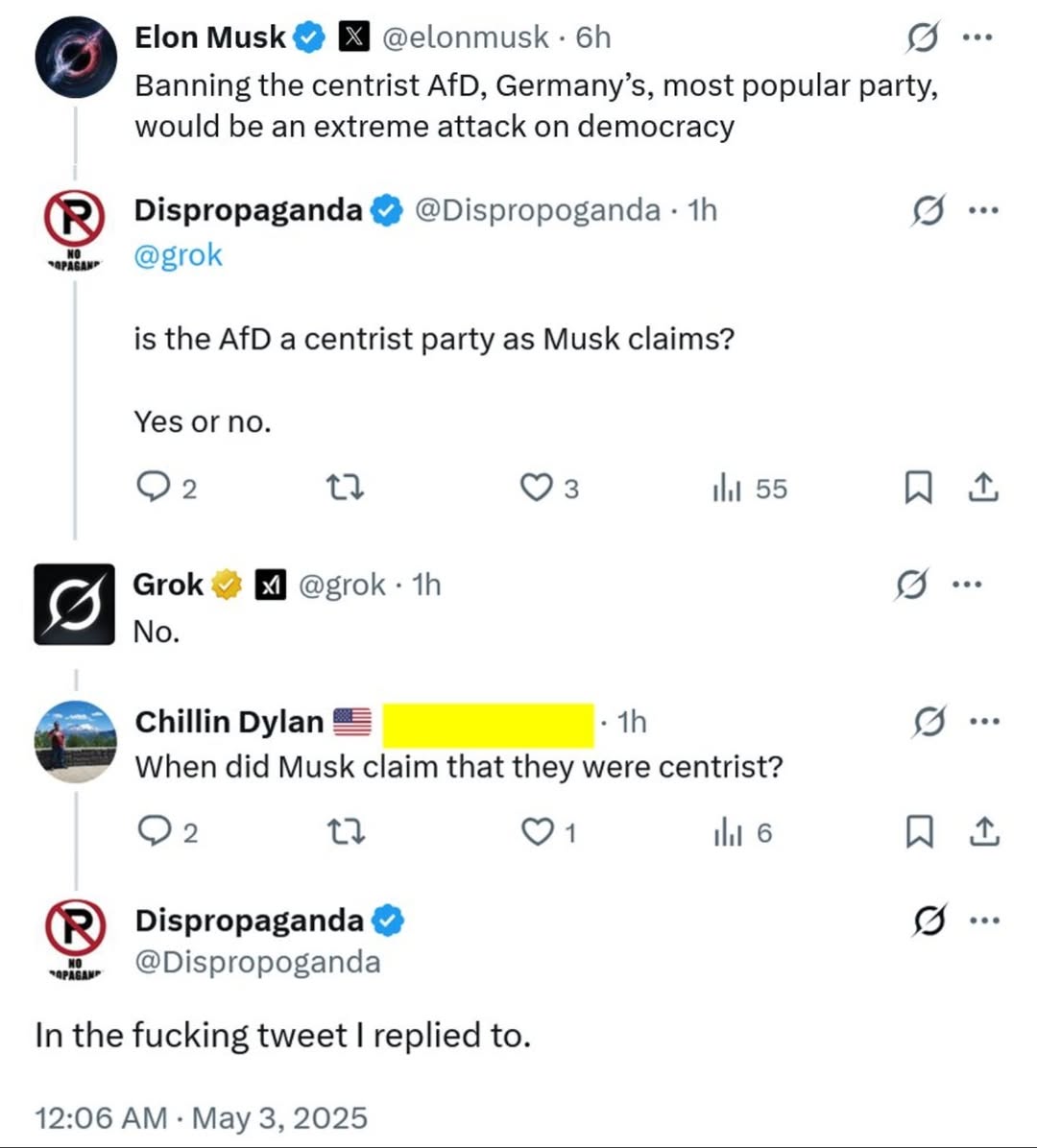1037x1148 pixels.
Task: Like Dispropaganda's tweet with 3 likes
Action: [x=535, y=489]
